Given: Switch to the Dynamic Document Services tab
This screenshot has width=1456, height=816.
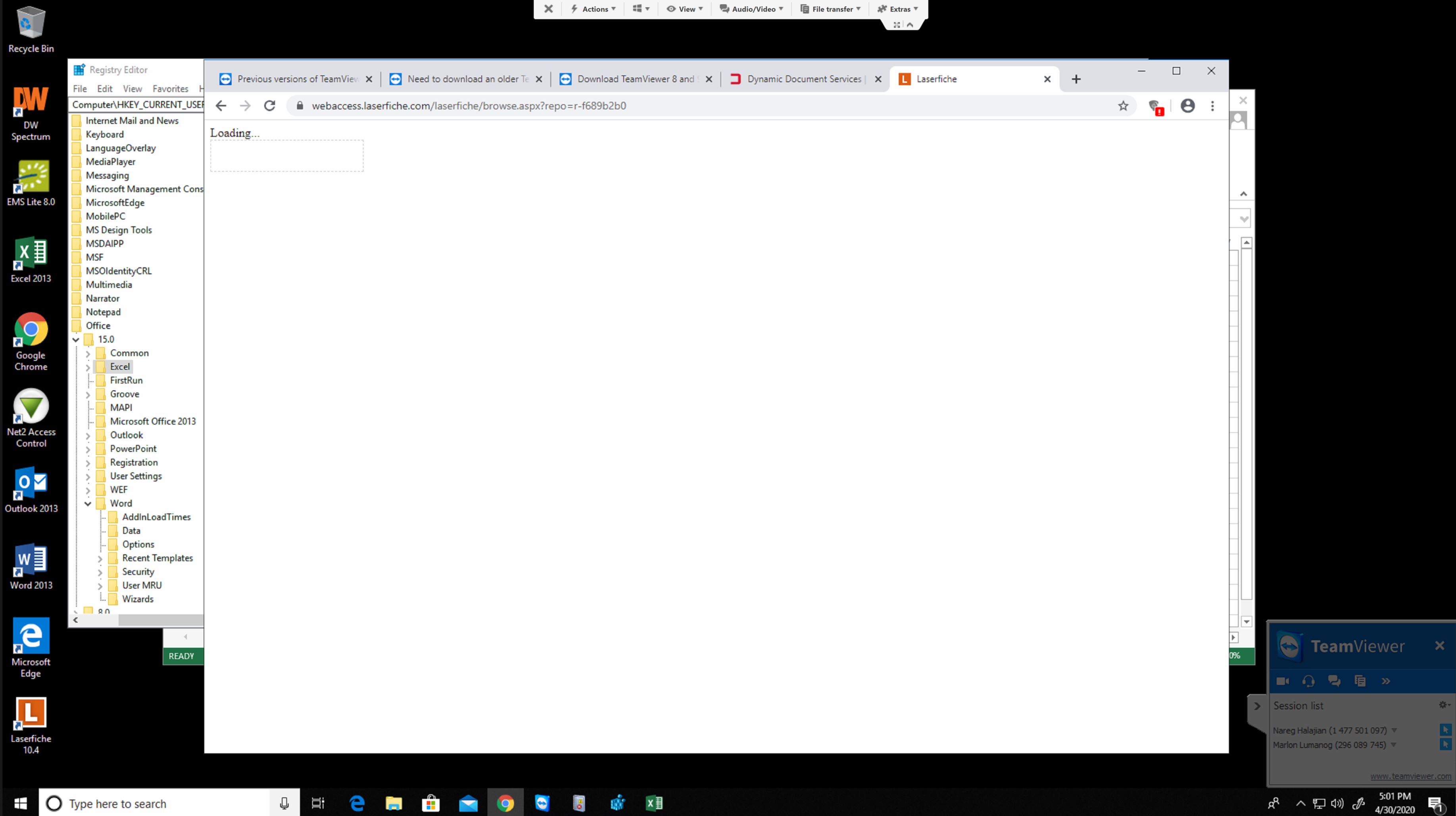Looking at the screenshot, I should [803, 79].
